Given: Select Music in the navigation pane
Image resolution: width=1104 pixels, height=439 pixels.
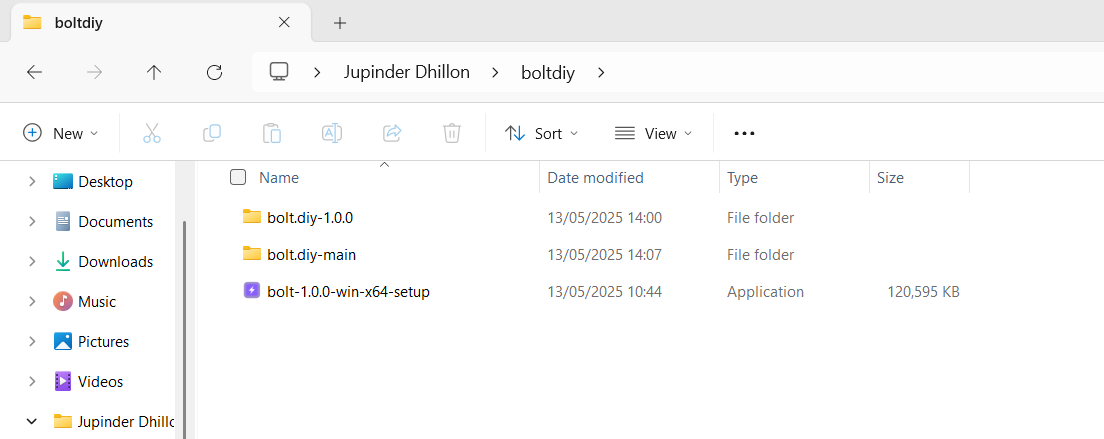Looking at the screenshot, I should [x=97, y=302].
